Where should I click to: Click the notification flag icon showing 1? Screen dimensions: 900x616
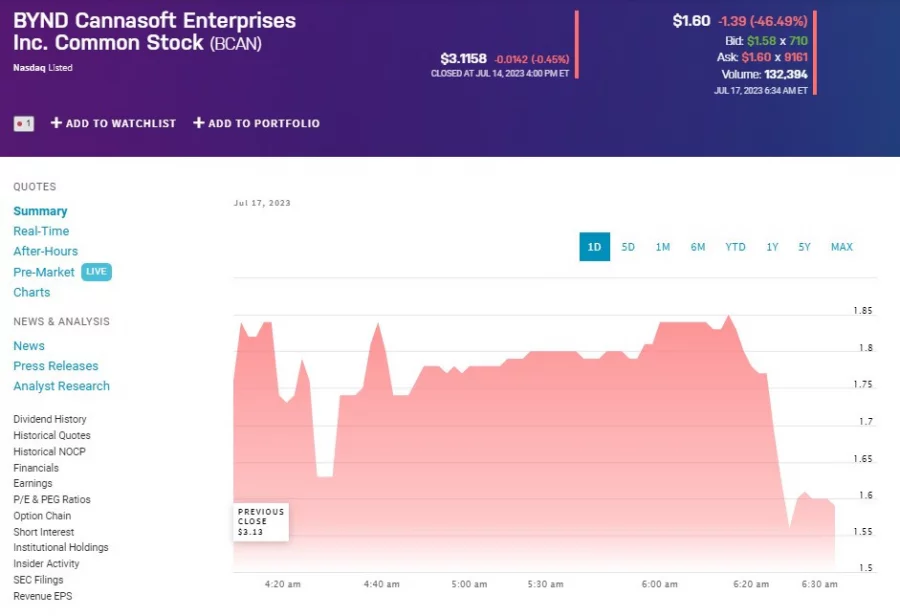(x=22, y=123)
